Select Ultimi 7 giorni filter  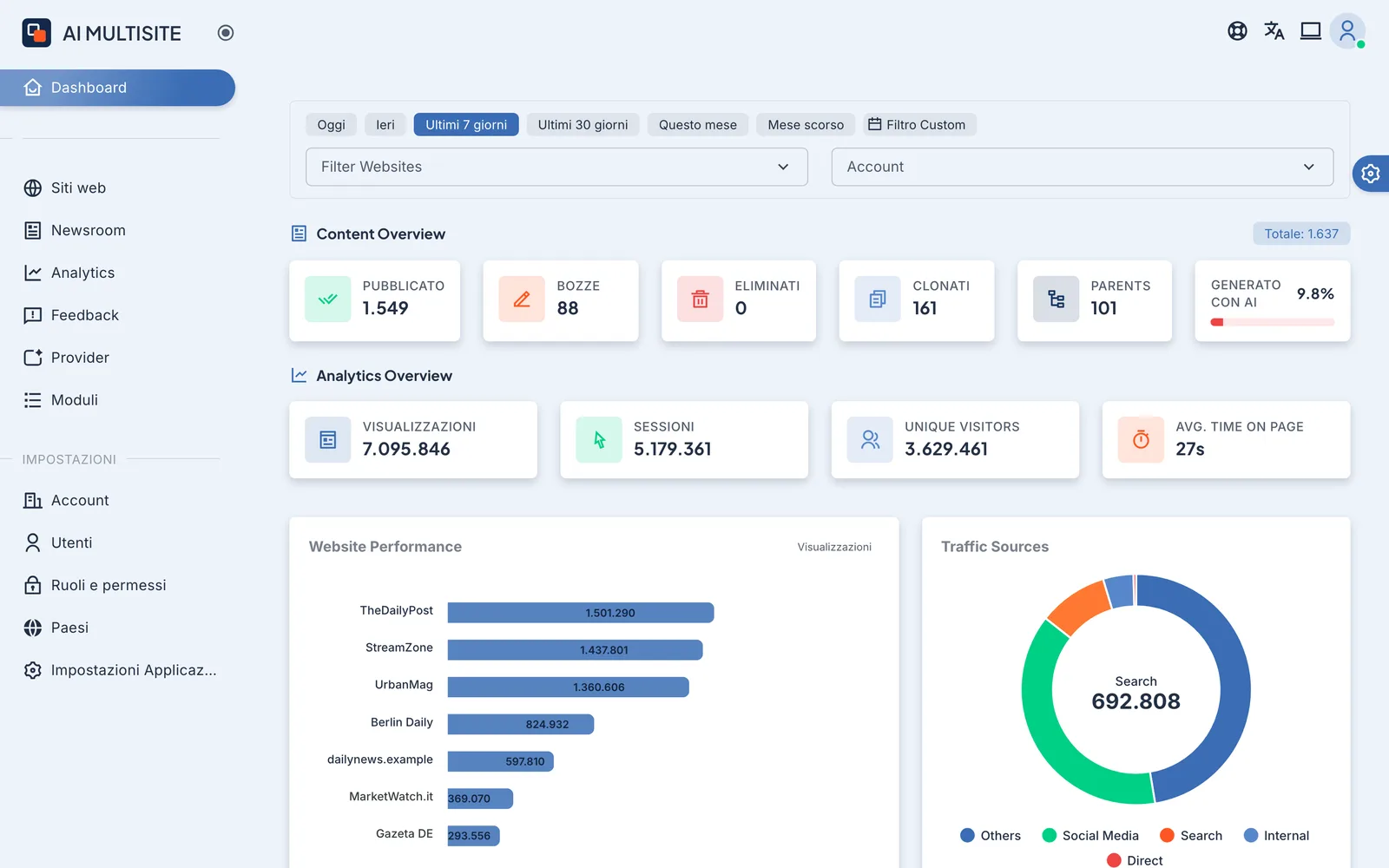(x=466, y=125)
